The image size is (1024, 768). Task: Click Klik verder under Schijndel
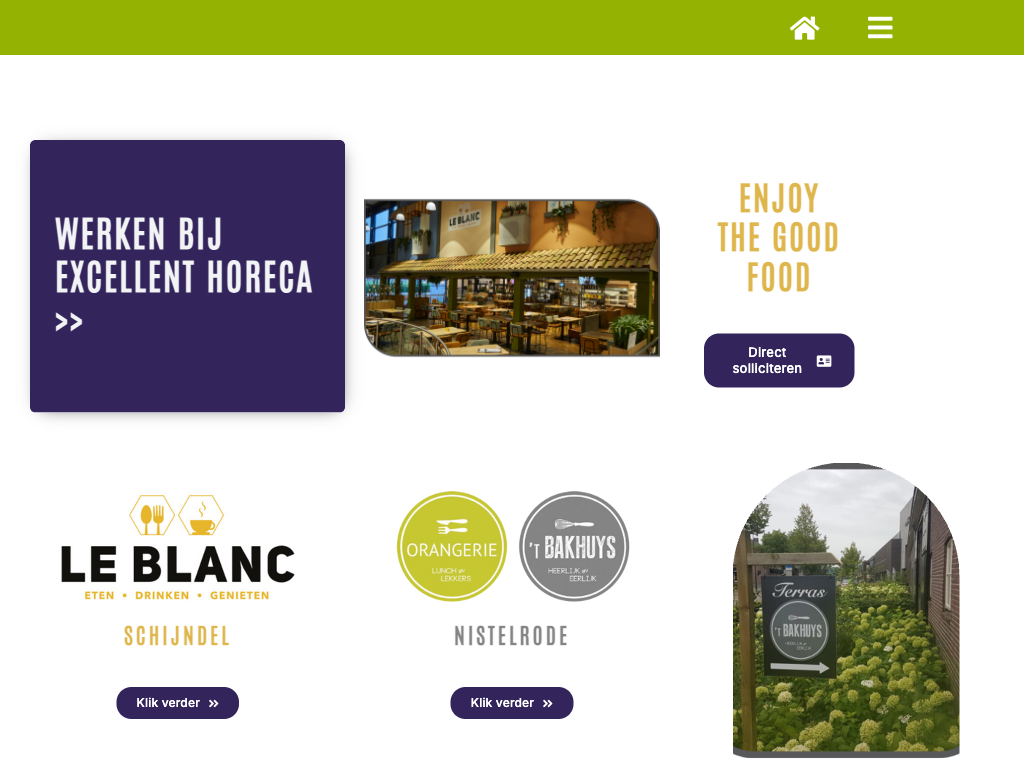[178, 703]
